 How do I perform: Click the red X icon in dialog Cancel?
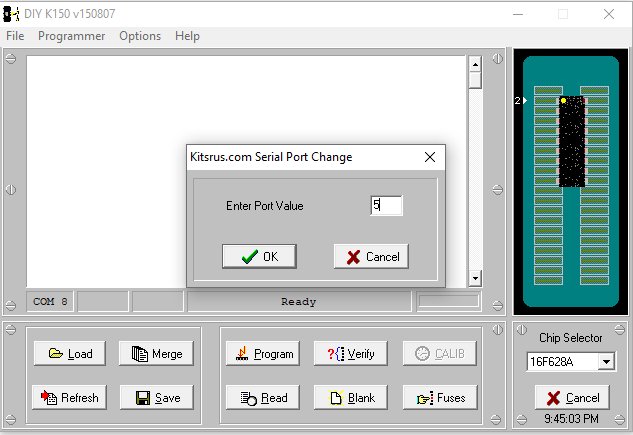pos(353,257)
